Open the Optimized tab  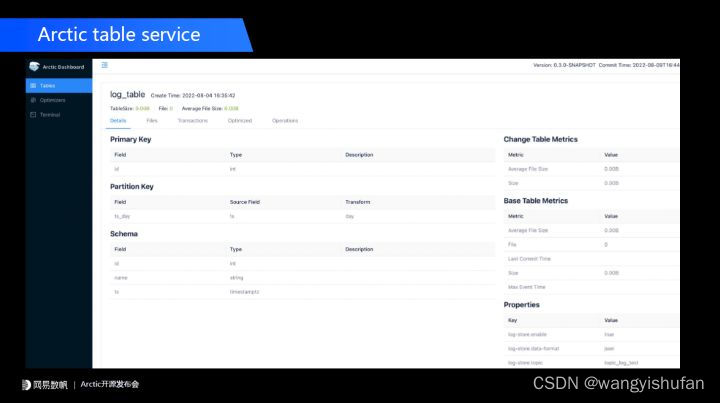[x=240, y=121]
